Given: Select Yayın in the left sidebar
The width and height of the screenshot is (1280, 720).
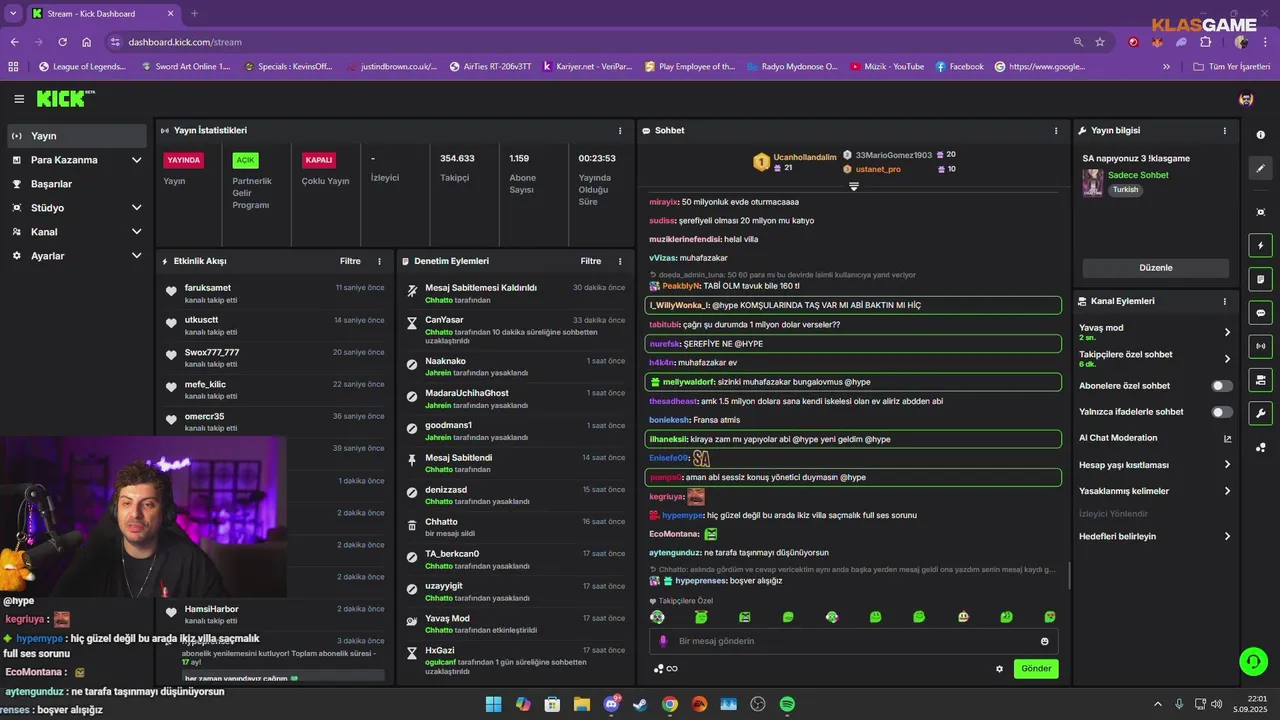Looking at the screenshot, I should coord(78,136).
